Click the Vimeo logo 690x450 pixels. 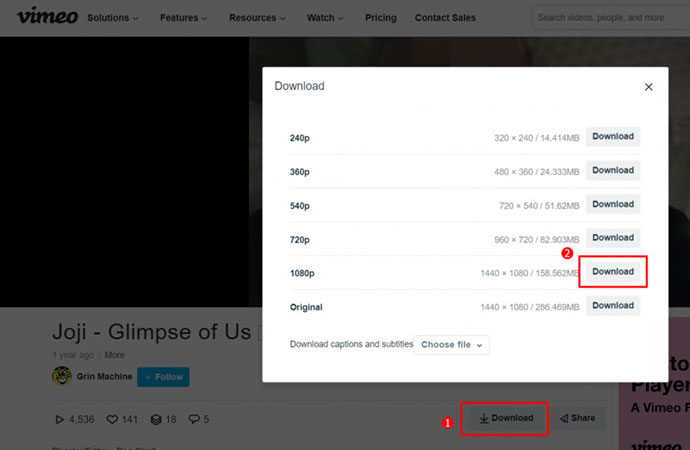[40, 16]
